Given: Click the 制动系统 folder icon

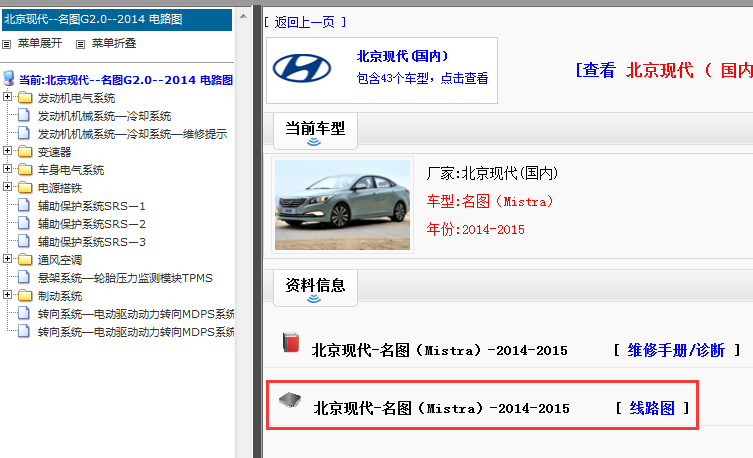Looking at the screenshot, I should click(25, 296).
